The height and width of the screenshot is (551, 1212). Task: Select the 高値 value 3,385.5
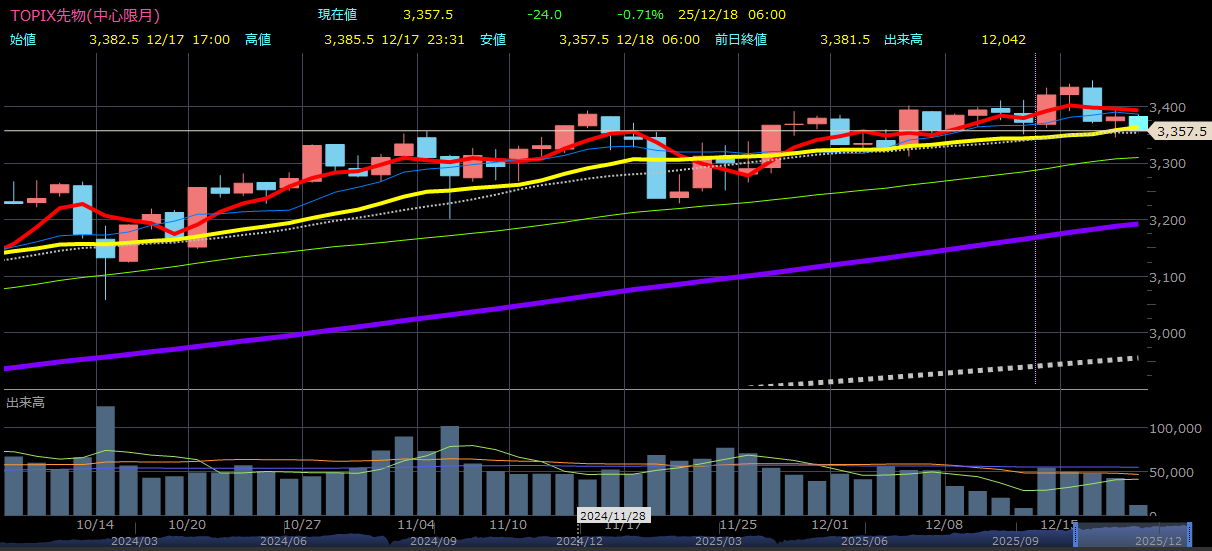(349, 40)
